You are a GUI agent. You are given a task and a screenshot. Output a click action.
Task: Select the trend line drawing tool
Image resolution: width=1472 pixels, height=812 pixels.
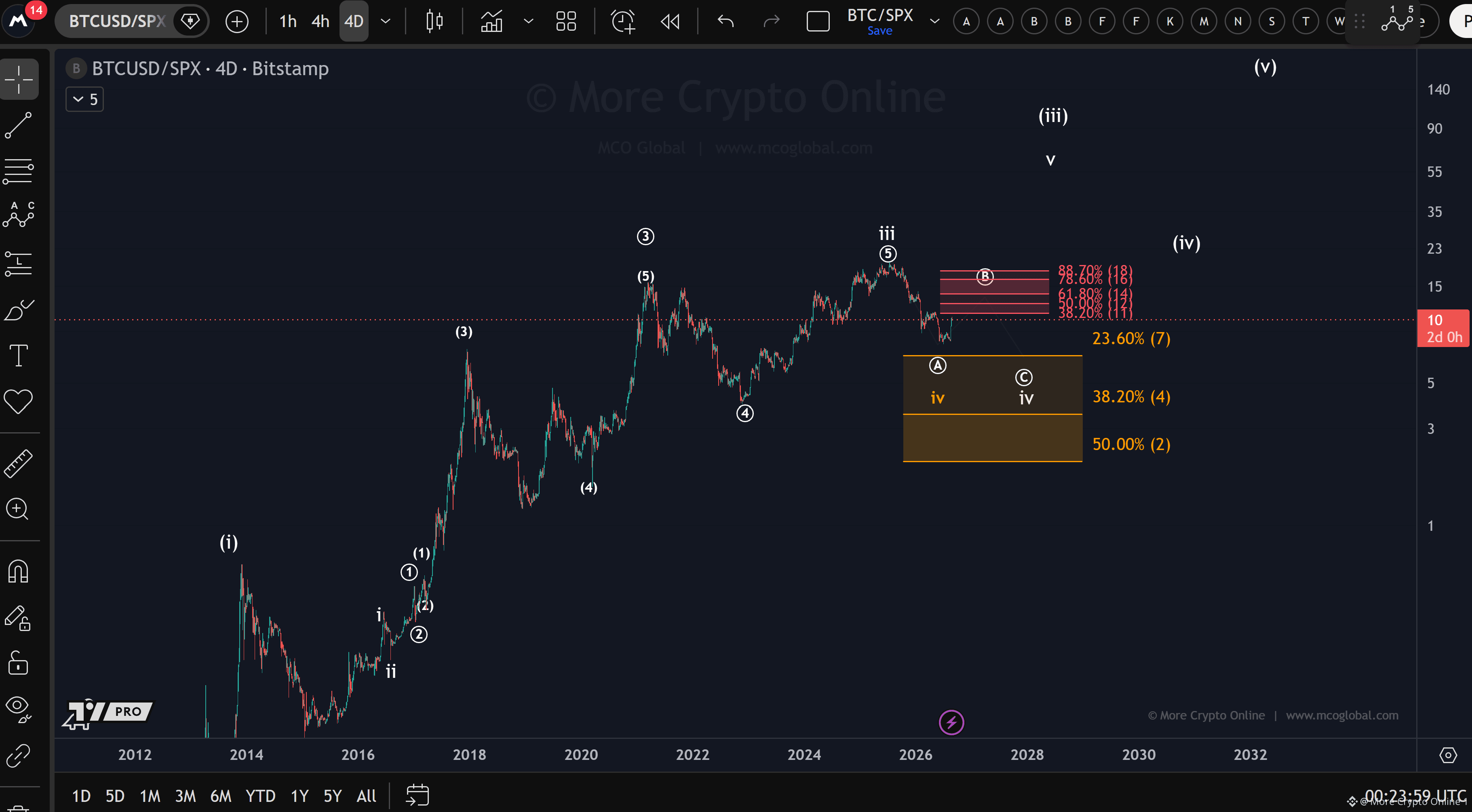tap(19, 125)
